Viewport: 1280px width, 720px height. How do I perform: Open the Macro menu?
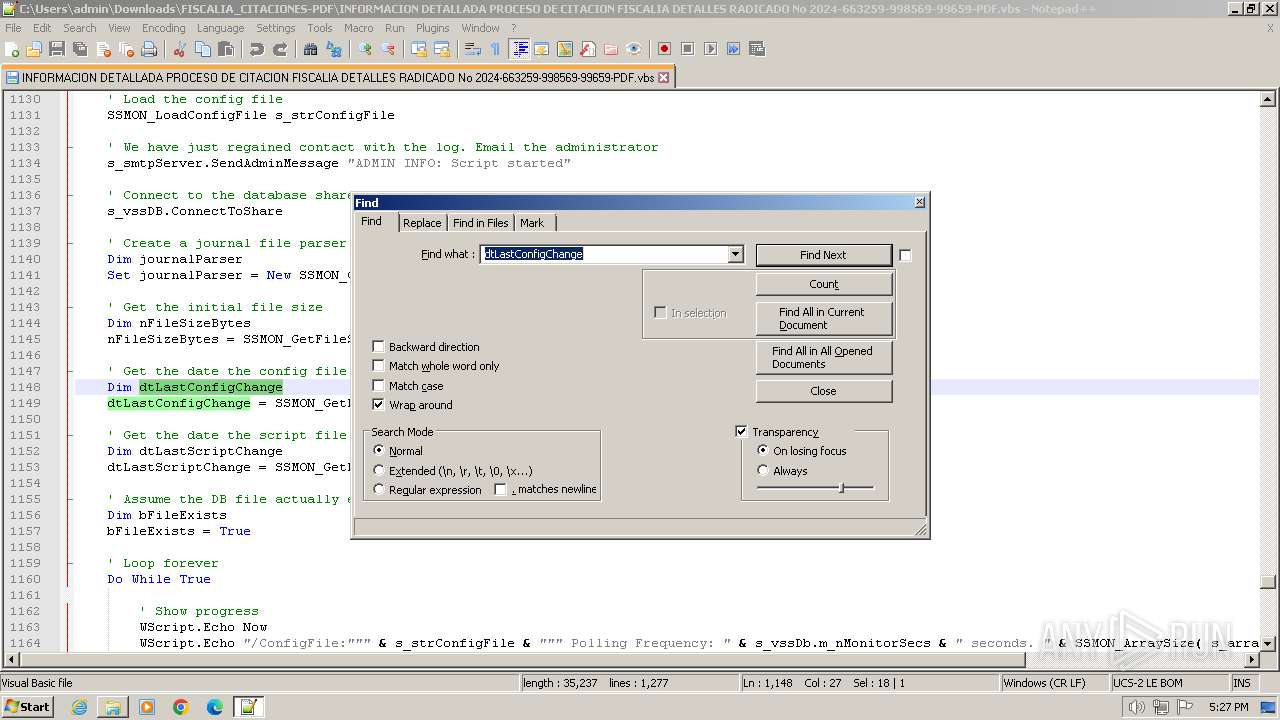point(358,28)
